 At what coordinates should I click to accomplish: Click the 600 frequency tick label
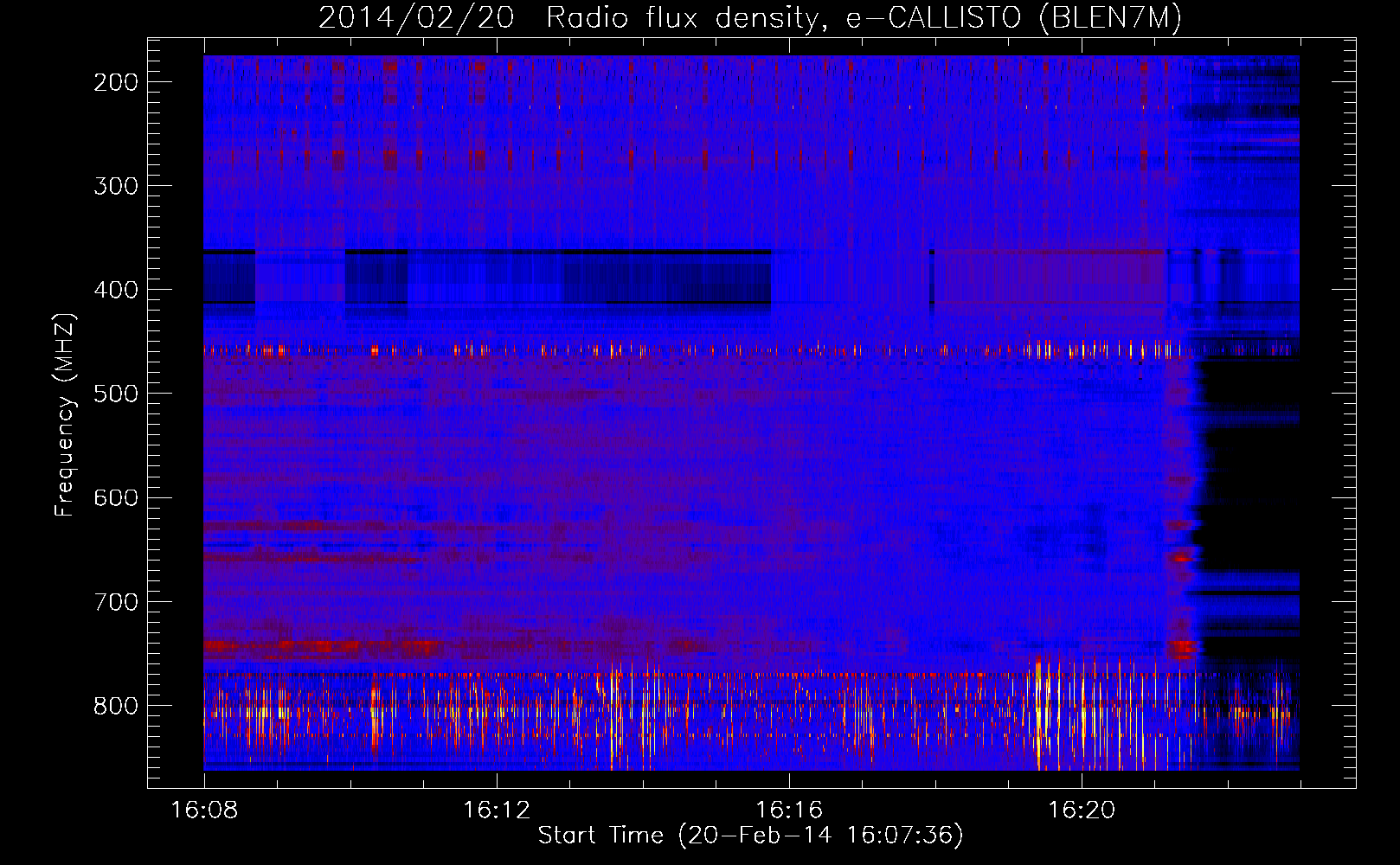coord(116,497)
